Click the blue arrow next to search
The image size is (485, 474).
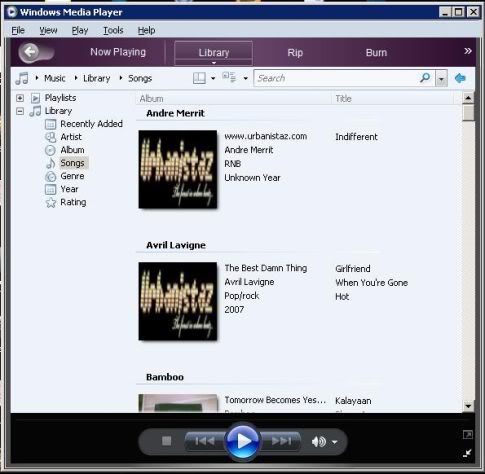pos(460,78)
